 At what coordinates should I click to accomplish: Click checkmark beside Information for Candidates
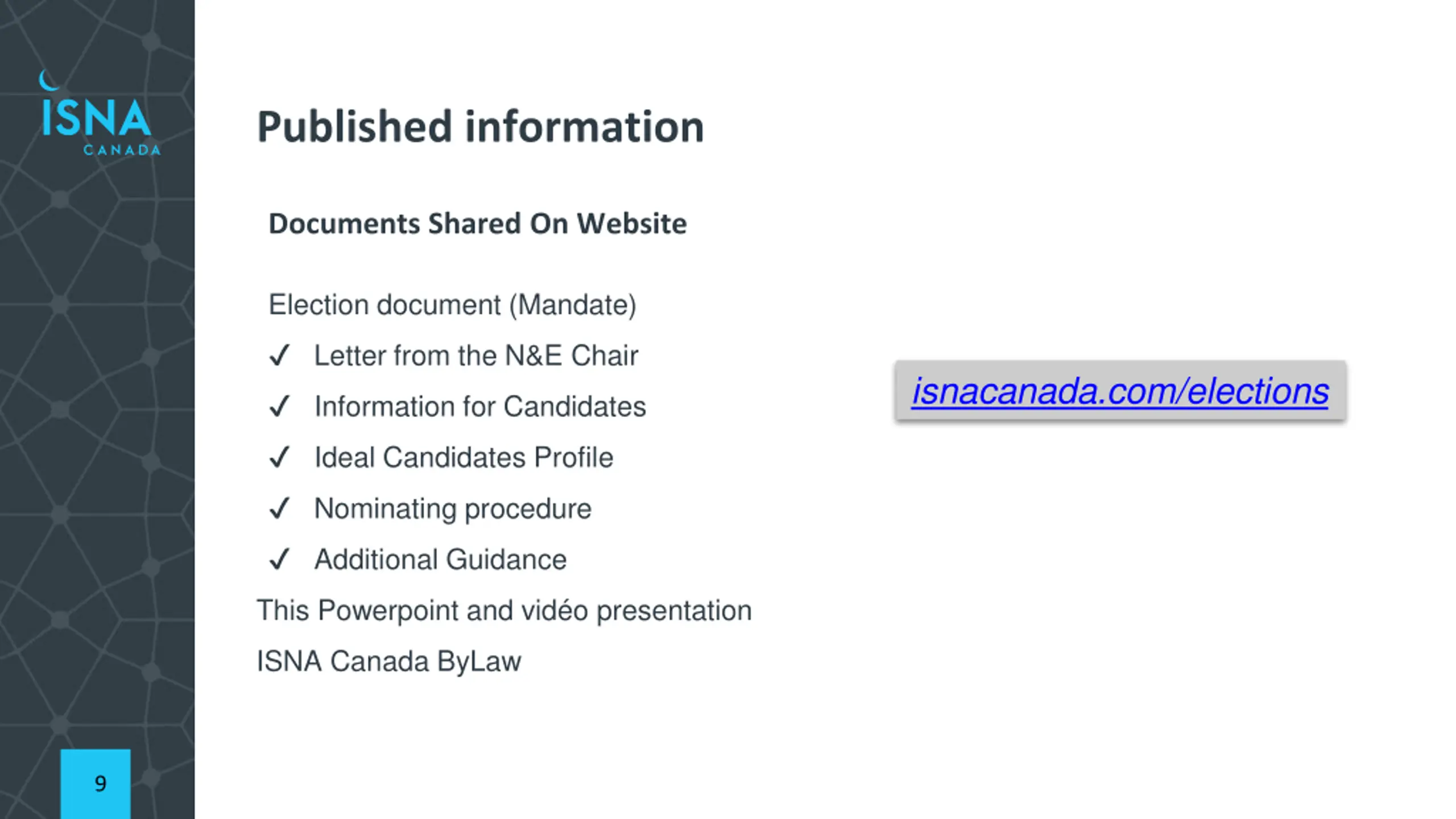click(279, 407)
